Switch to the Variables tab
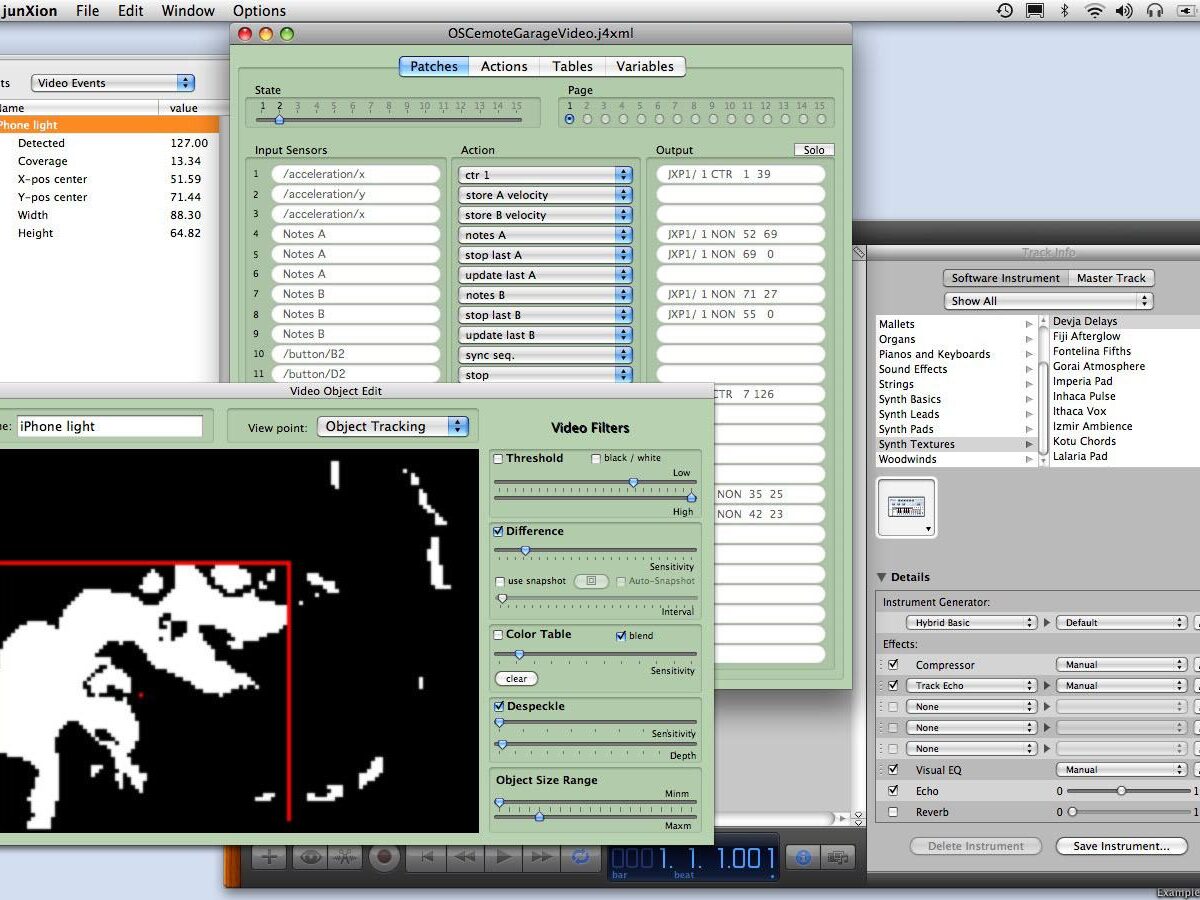 coord(644,66)
